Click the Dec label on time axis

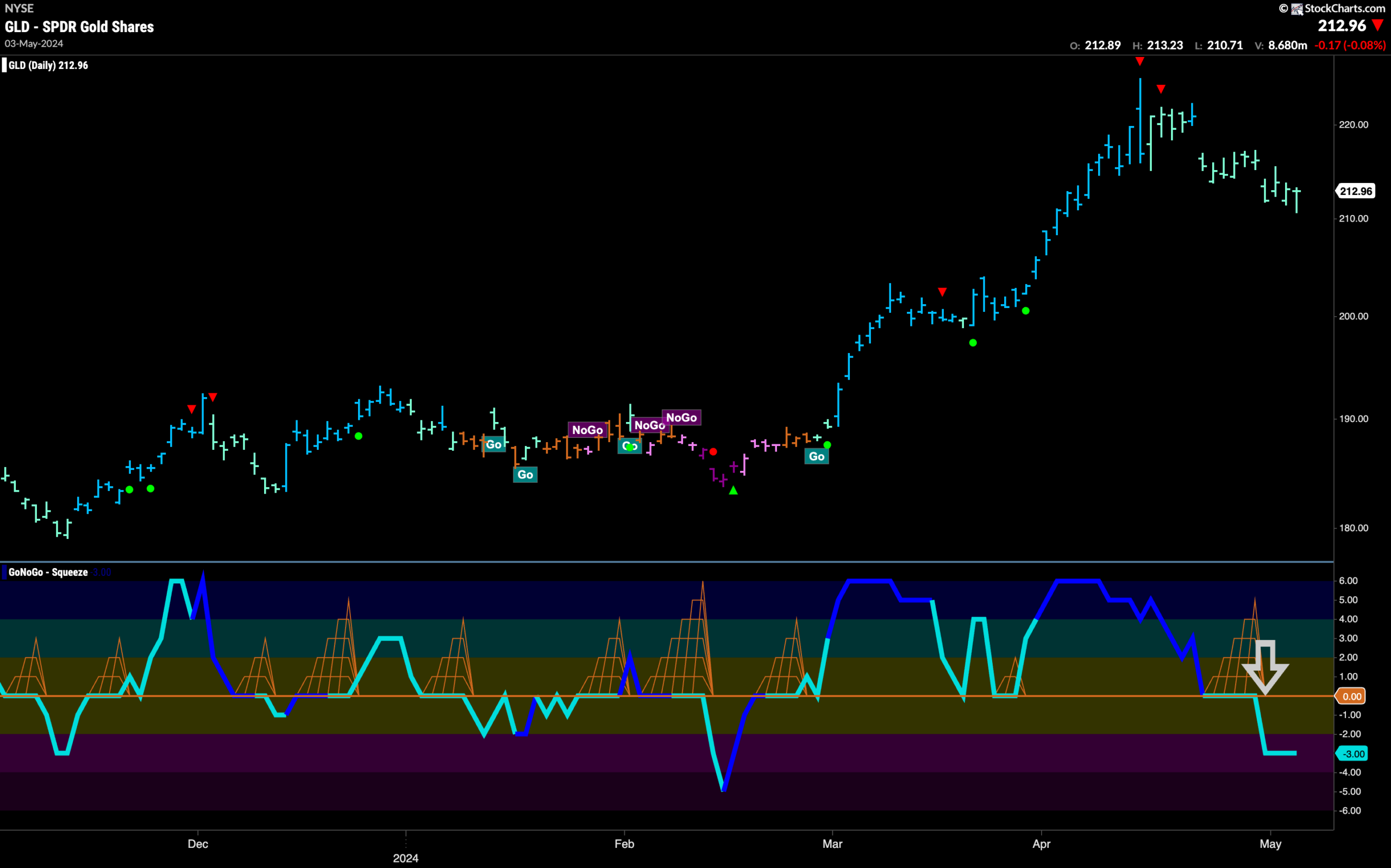tap(198, 844)
